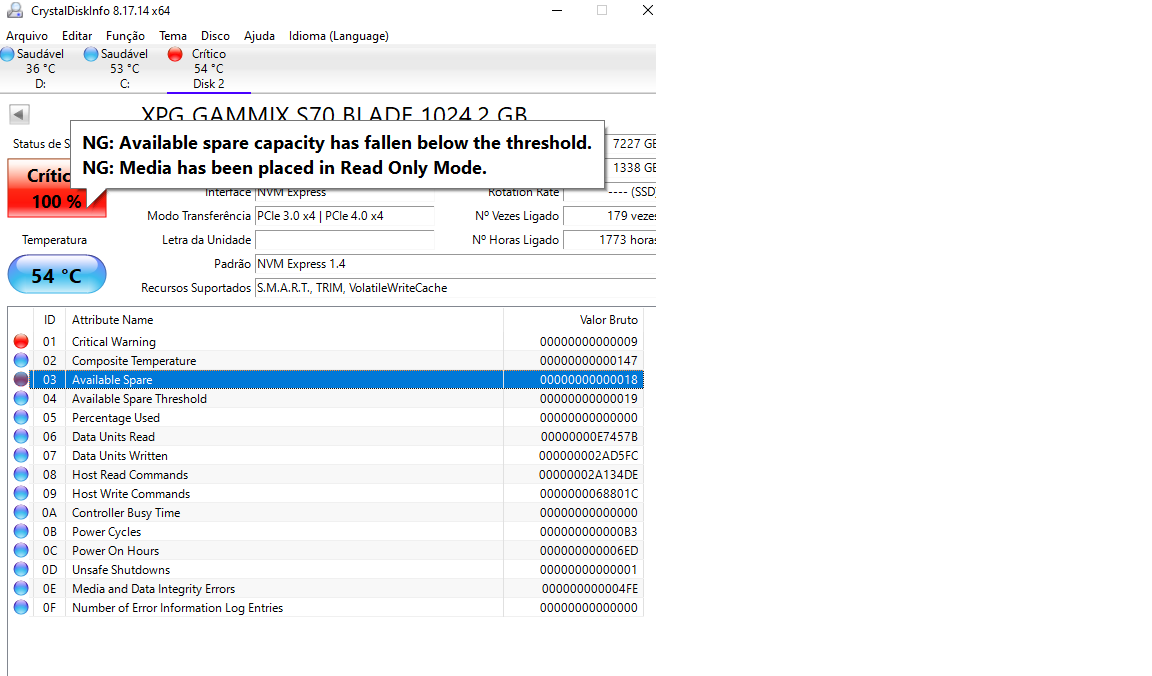Image resolution: width=1152 pixels, height=676 pixels.
Task: Click status icon for Power On Hours
Action: click(21, 550)
